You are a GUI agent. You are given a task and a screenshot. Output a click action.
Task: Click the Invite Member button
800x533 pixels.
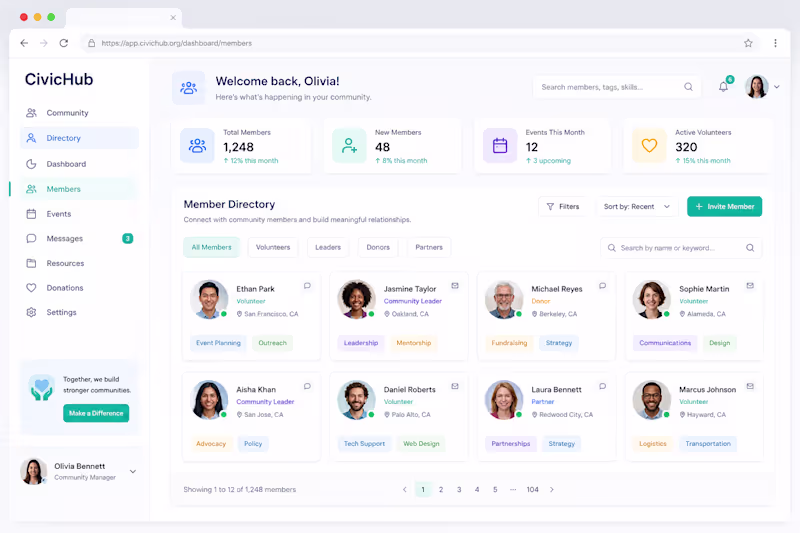(x=724, y=207)
